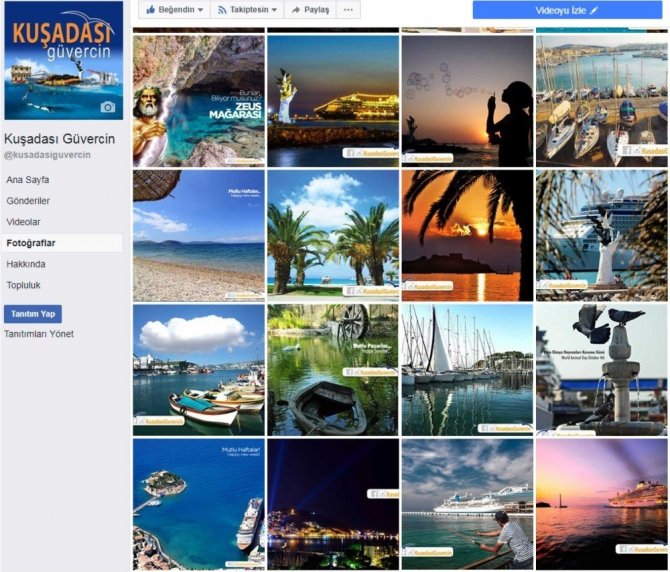Select the Fotoğraflar sidebar item
This screenshot has width=670, height=572.
31,243
